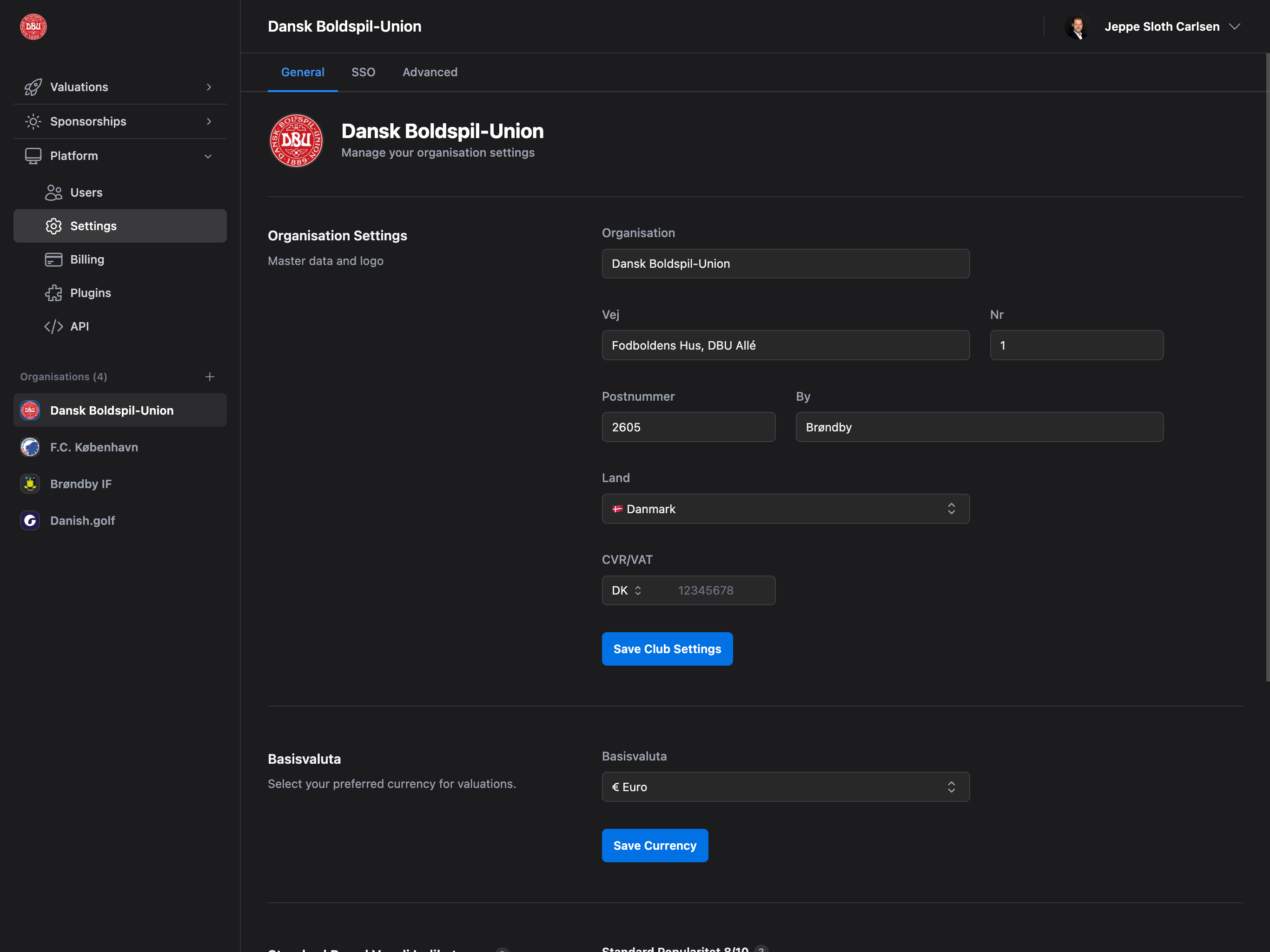Change the DK prefix in CVR/VAT
Viewport: 1270px width, 952px height.
click(x=625, y=590)
